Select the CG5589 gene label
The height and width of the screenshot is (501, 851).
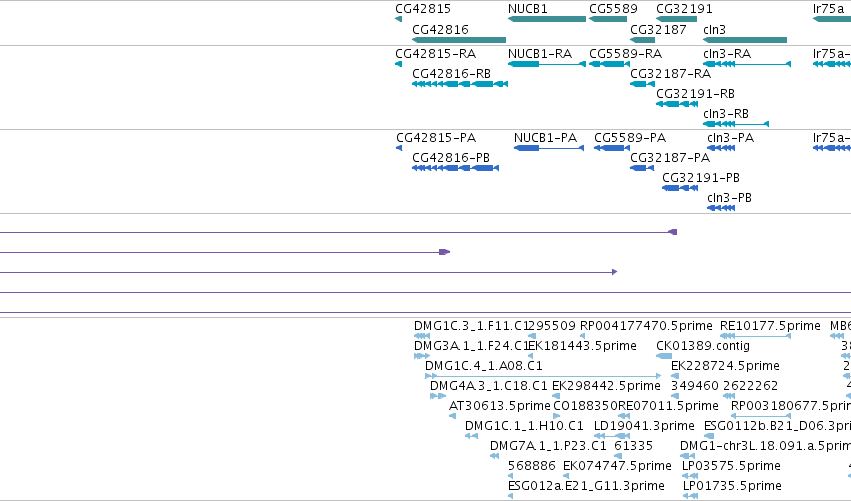pyautogui.click(x=613, y=9)
